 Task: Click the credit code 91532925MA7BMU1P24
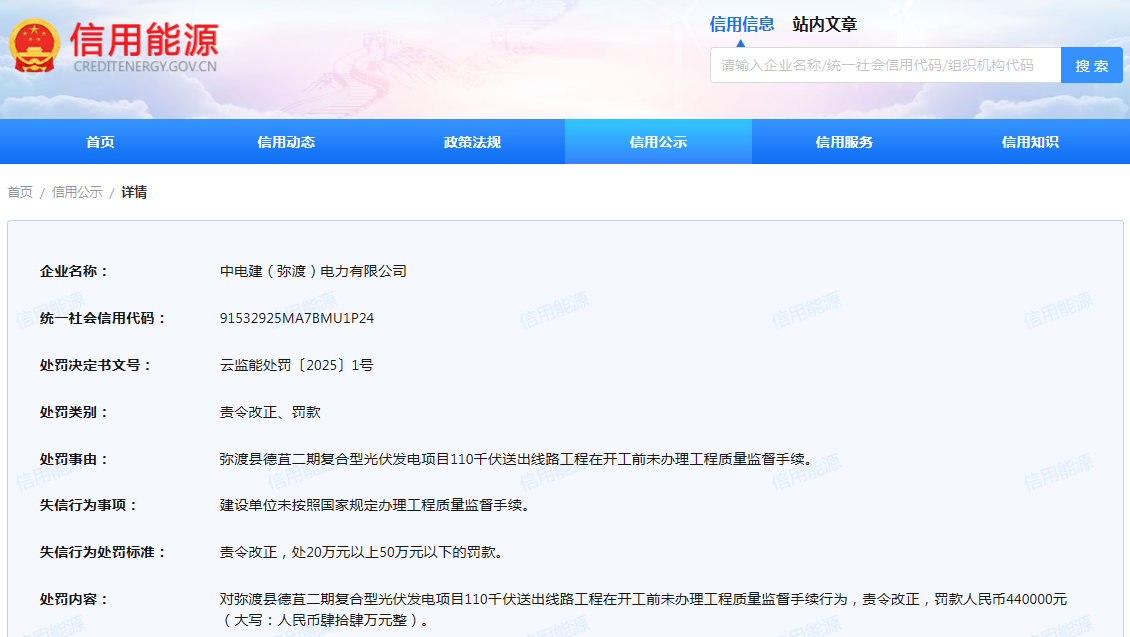pyautogui.click(x=296, y=318)
